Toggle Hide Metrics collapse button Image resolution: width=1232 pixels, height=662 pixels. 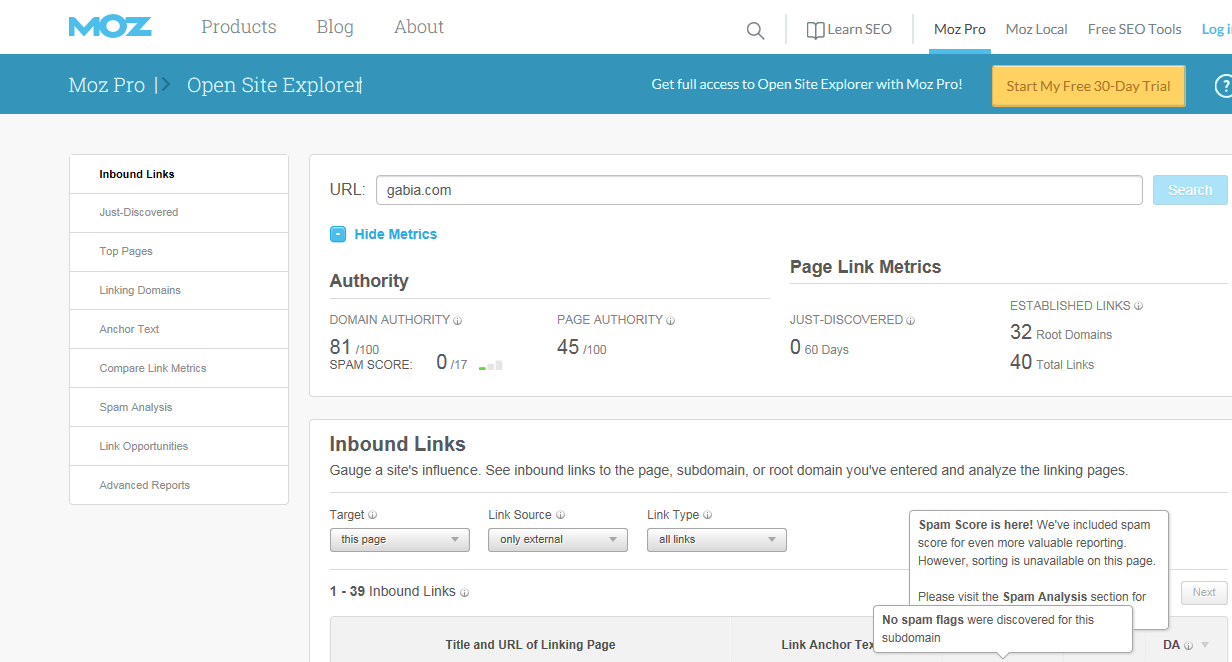pyautogui.click(x=338, y=234)
